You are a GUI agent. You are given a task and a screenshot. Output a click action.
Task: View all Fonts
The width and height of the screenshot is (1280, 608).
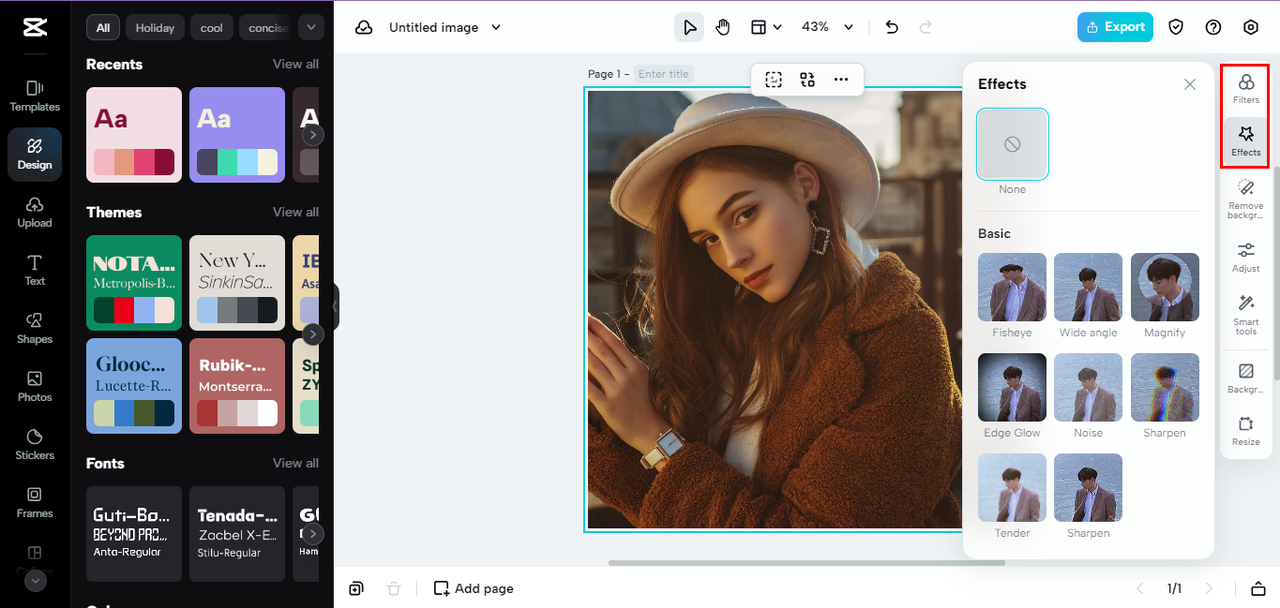pos(296,463)
